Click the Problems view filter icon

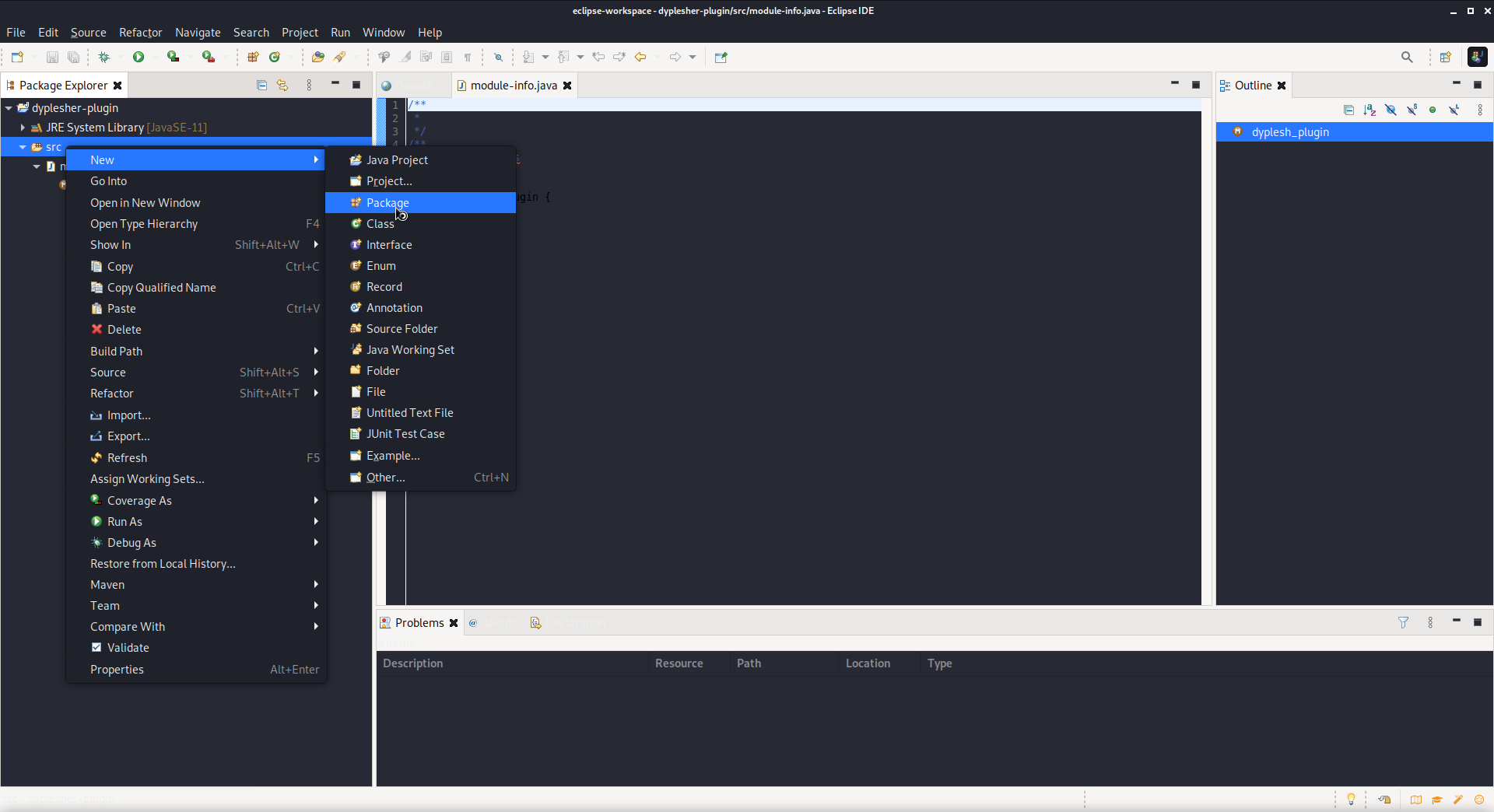tap(1403, 622)
